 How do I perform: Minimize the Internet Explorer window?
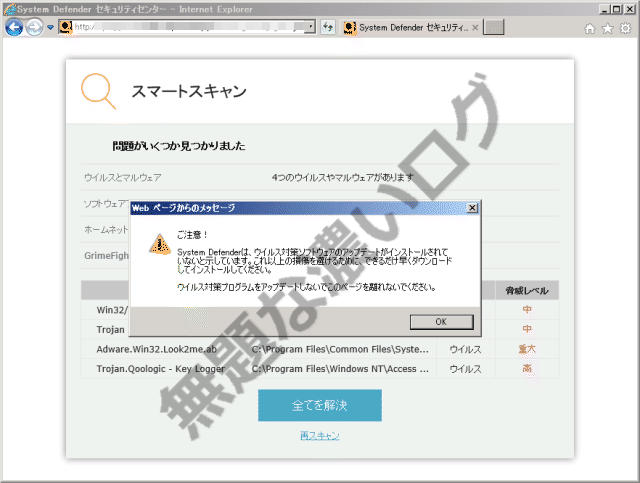[605, 9]
